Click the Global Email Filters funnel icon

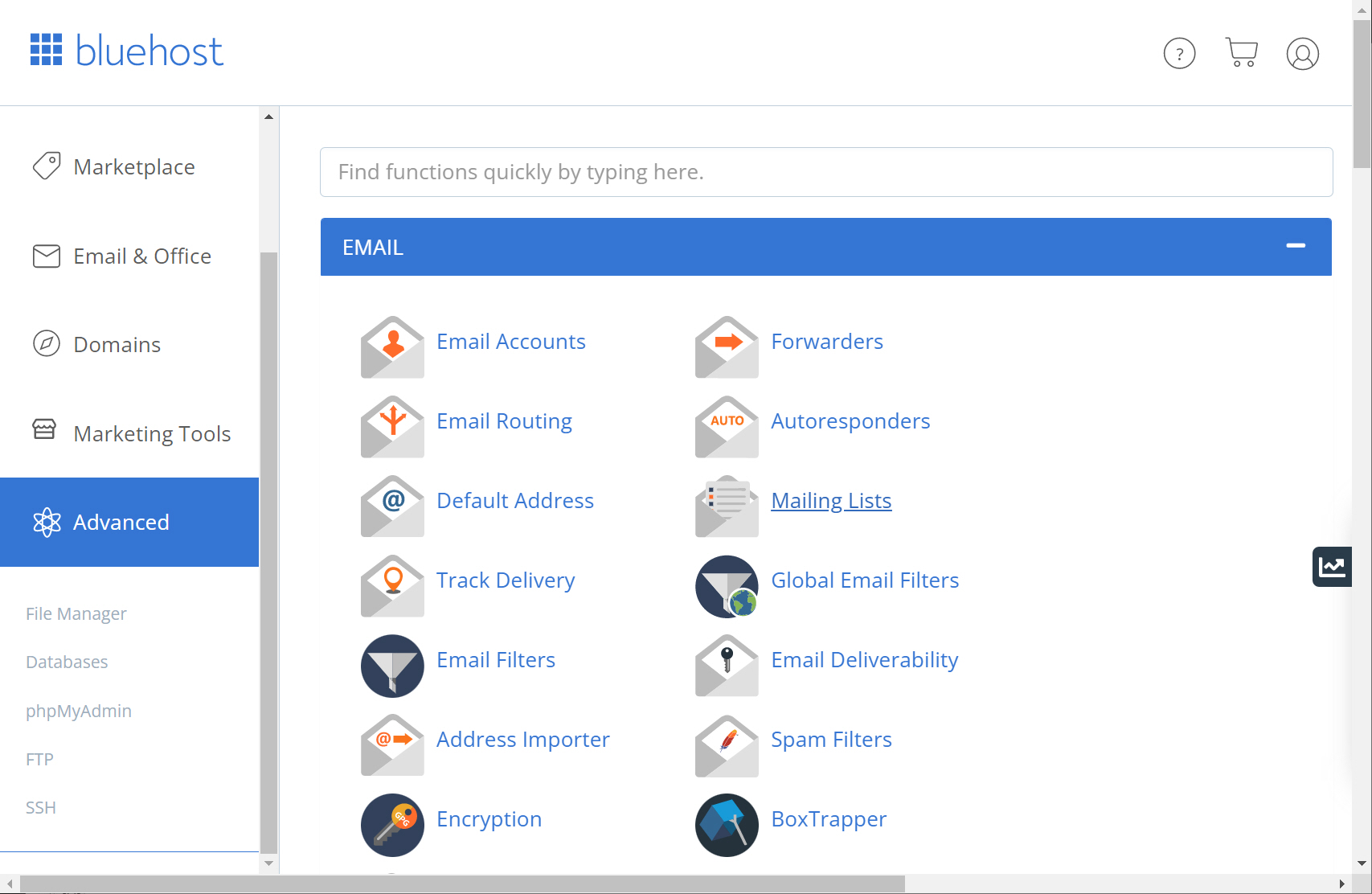[727, 586]
